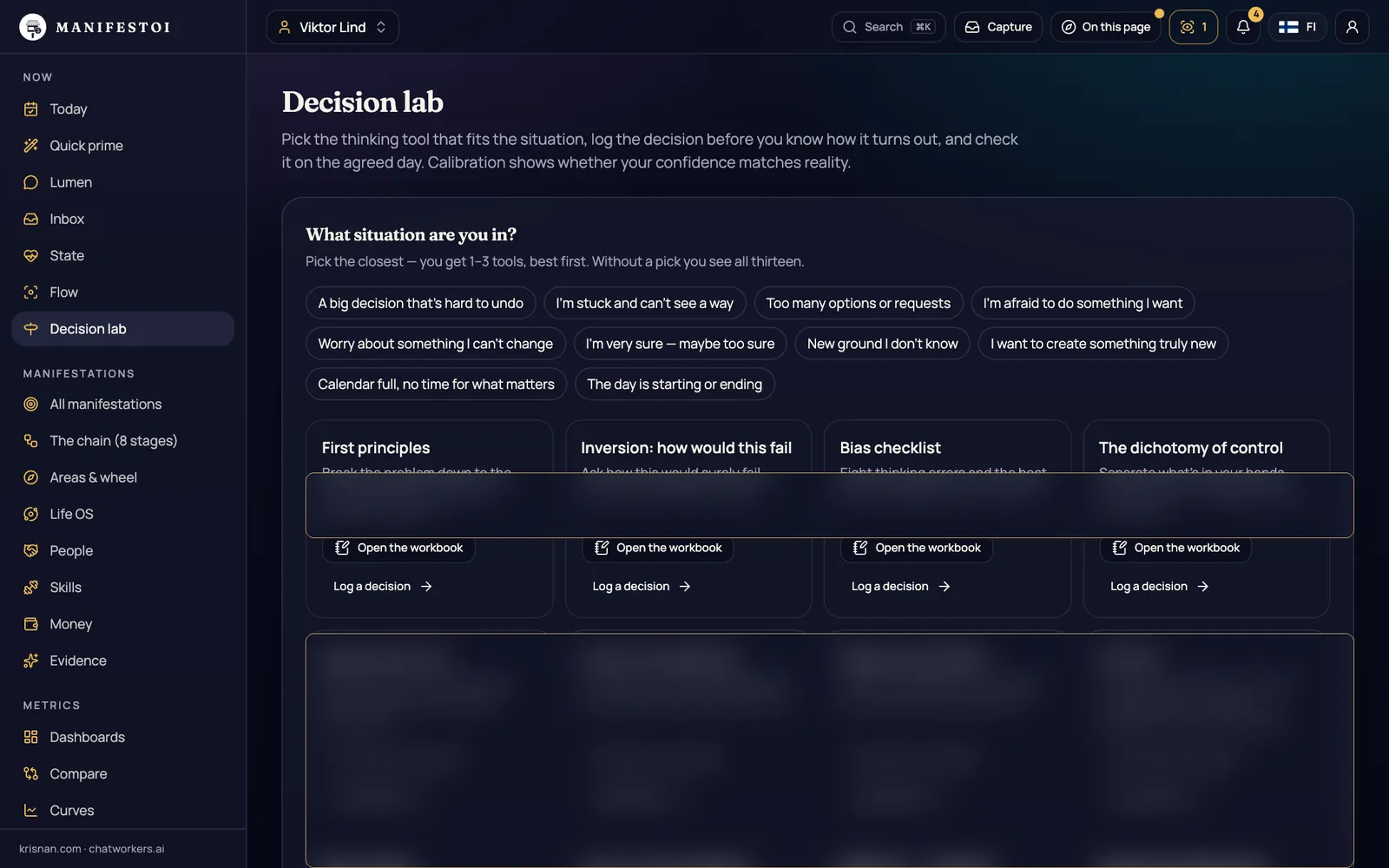Click the State heart icon
Image resolution: width=1389 pixels, height=868 pixels.
(31, 256)
